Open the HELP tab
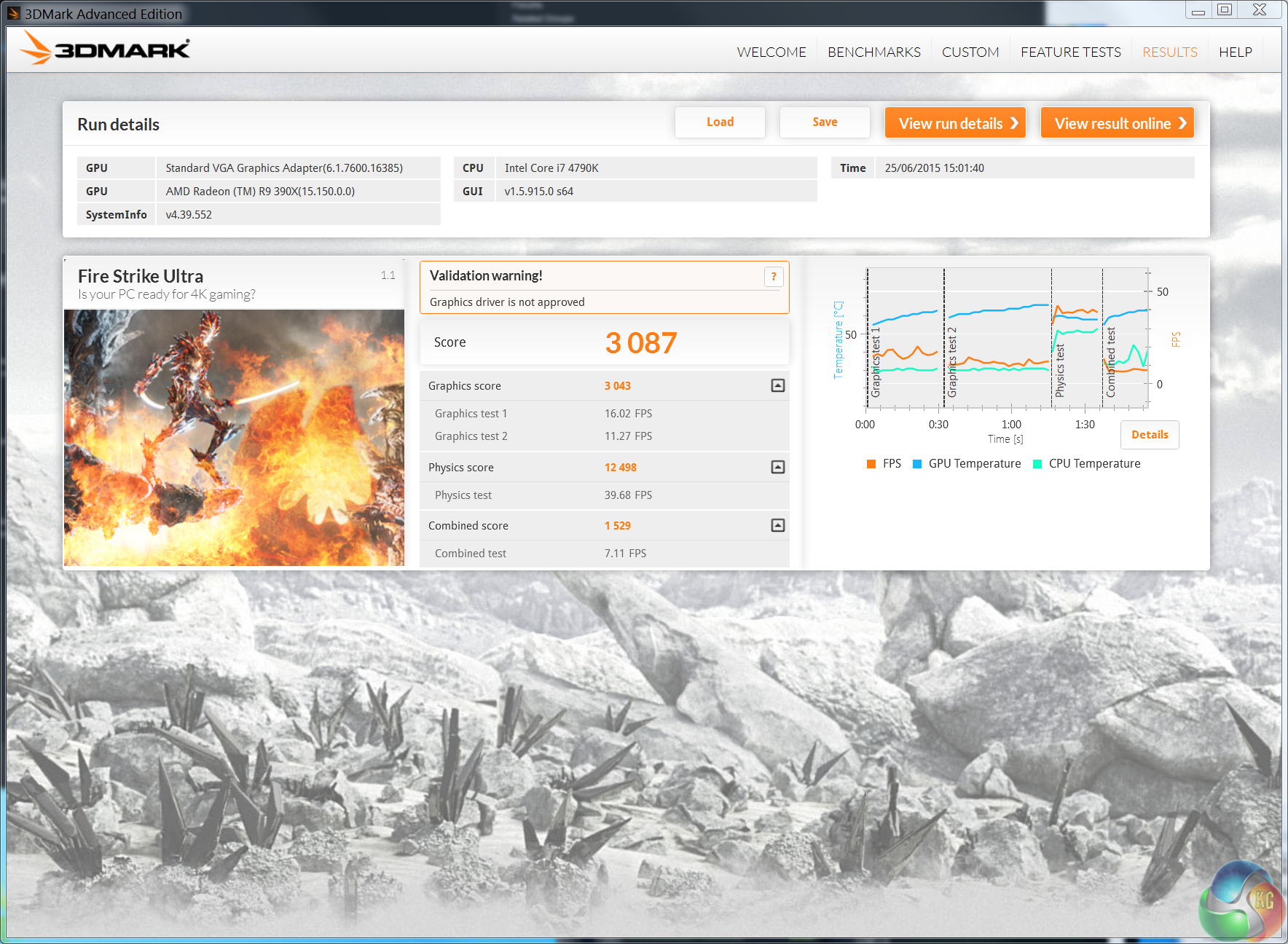The image size is (1288, 944). click(1235, 52)
